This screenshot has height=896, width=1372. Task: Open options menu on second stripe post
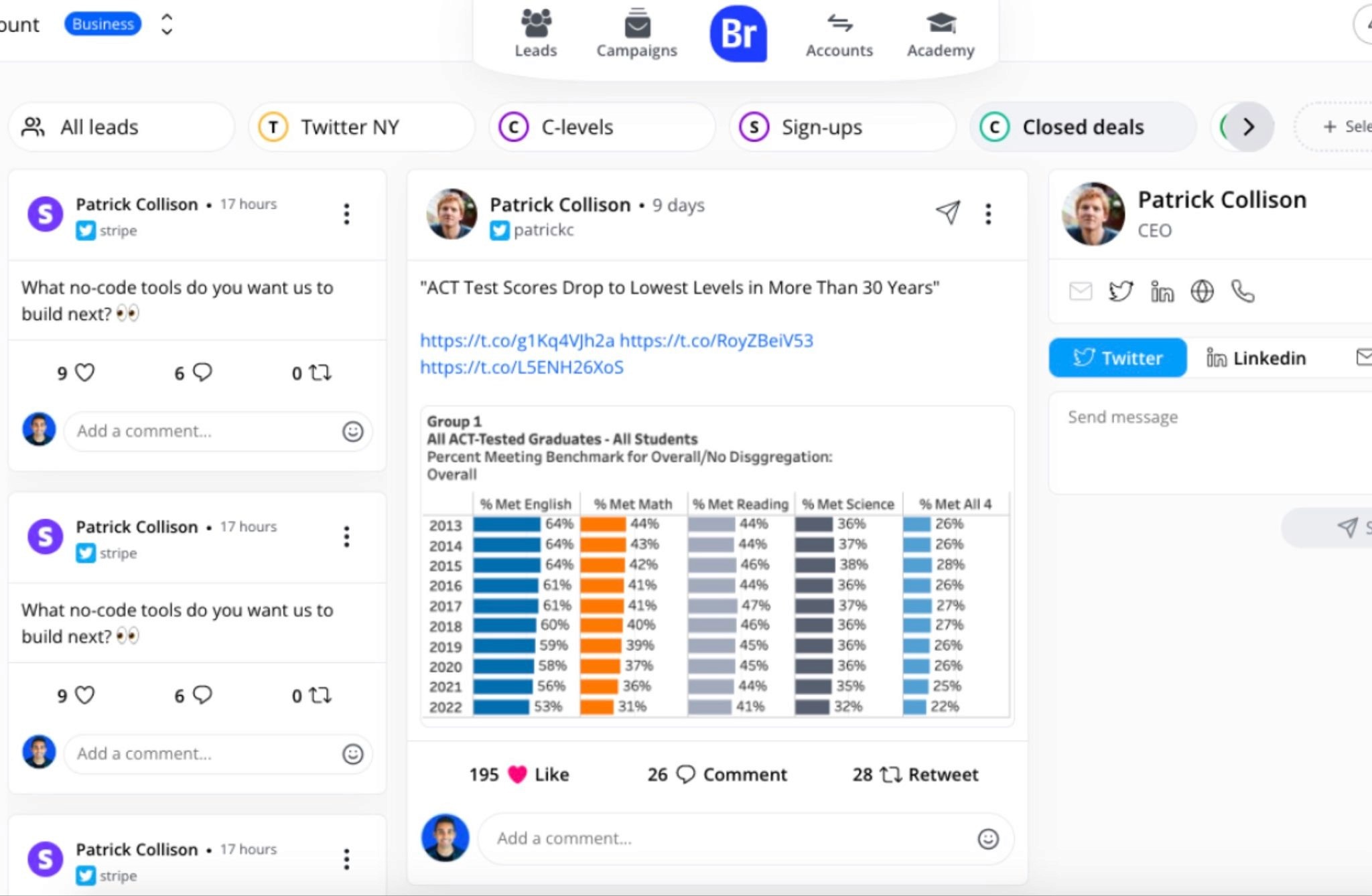coord(346,536)
